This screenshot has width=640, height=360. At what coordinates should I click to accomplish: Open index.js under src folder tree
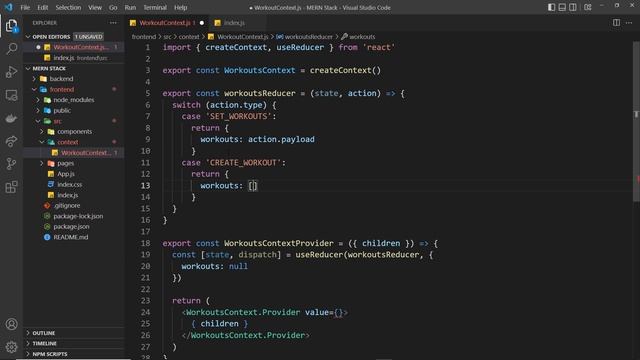pyautogui.click(x=74, y=195)
